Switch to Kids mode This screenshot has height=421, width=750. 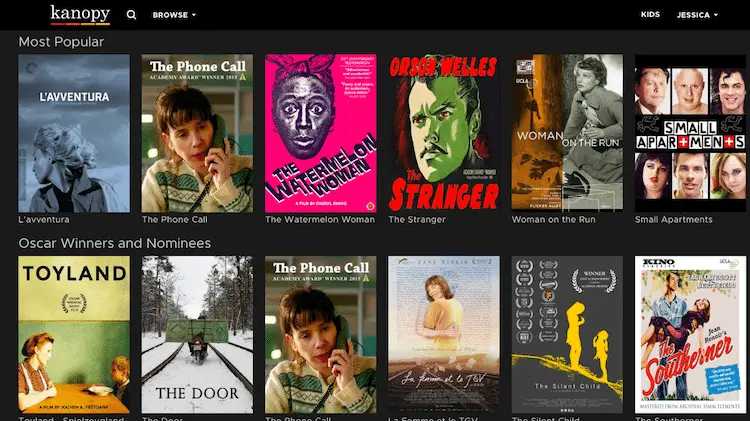[x=650, y=15]
